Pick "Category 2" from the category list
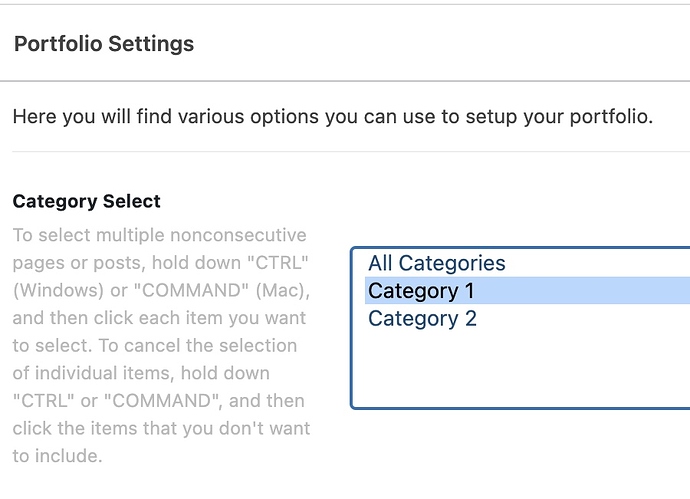690x499 pixels. click(422, 319)
